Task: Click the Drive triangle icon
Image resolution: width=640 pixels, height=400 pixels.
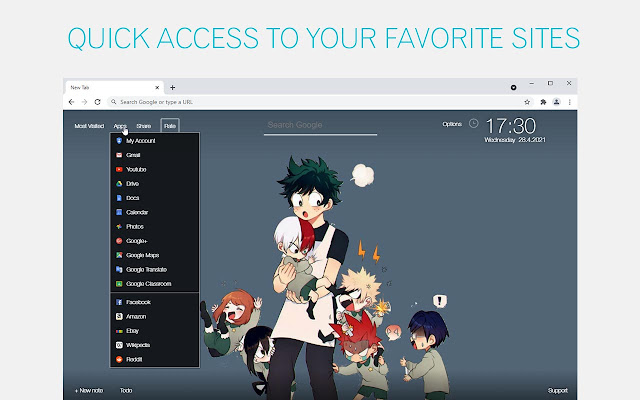Action: point(119,184)
